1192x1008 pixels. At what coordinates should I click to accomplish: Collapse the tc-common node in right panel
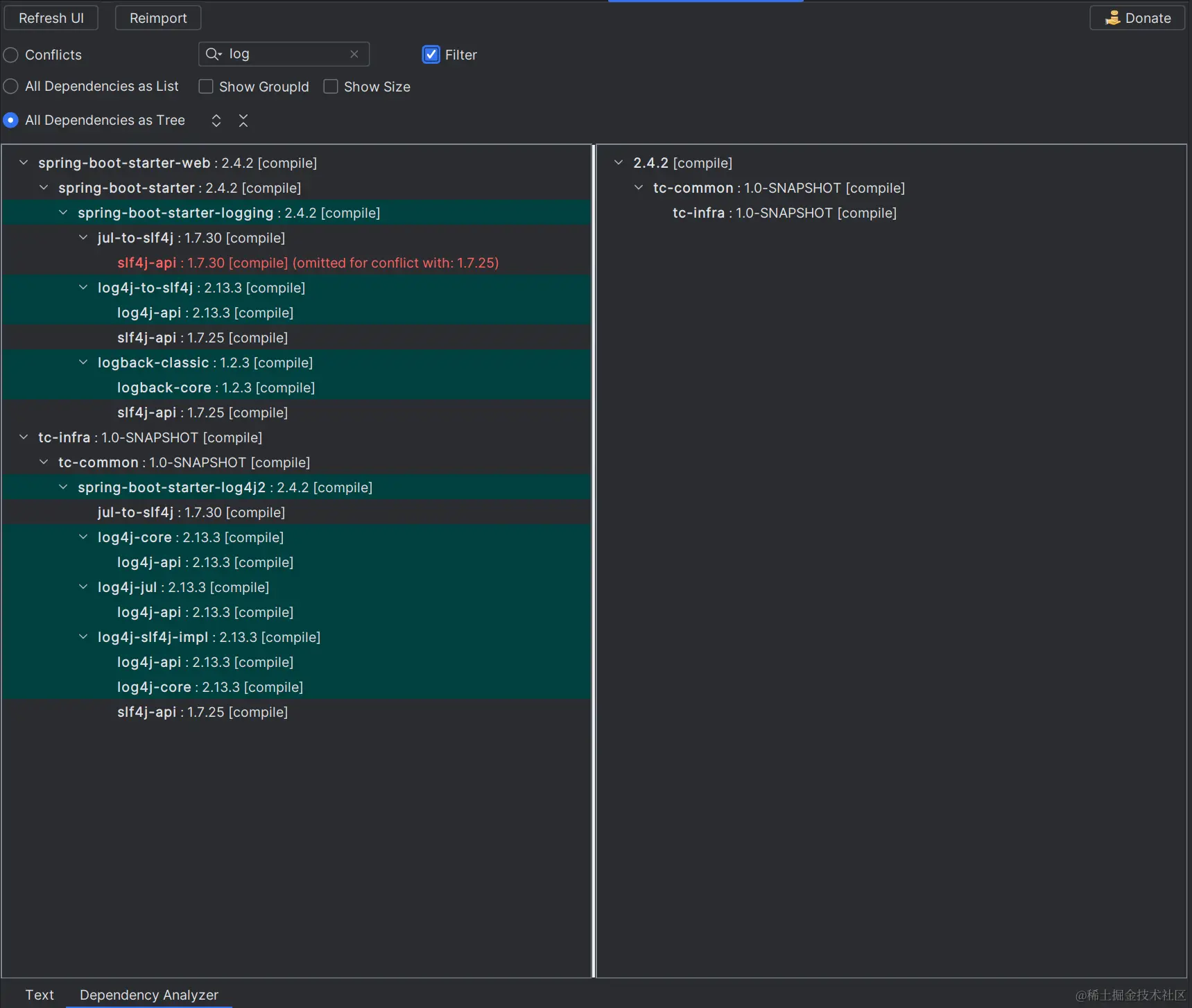639,188
